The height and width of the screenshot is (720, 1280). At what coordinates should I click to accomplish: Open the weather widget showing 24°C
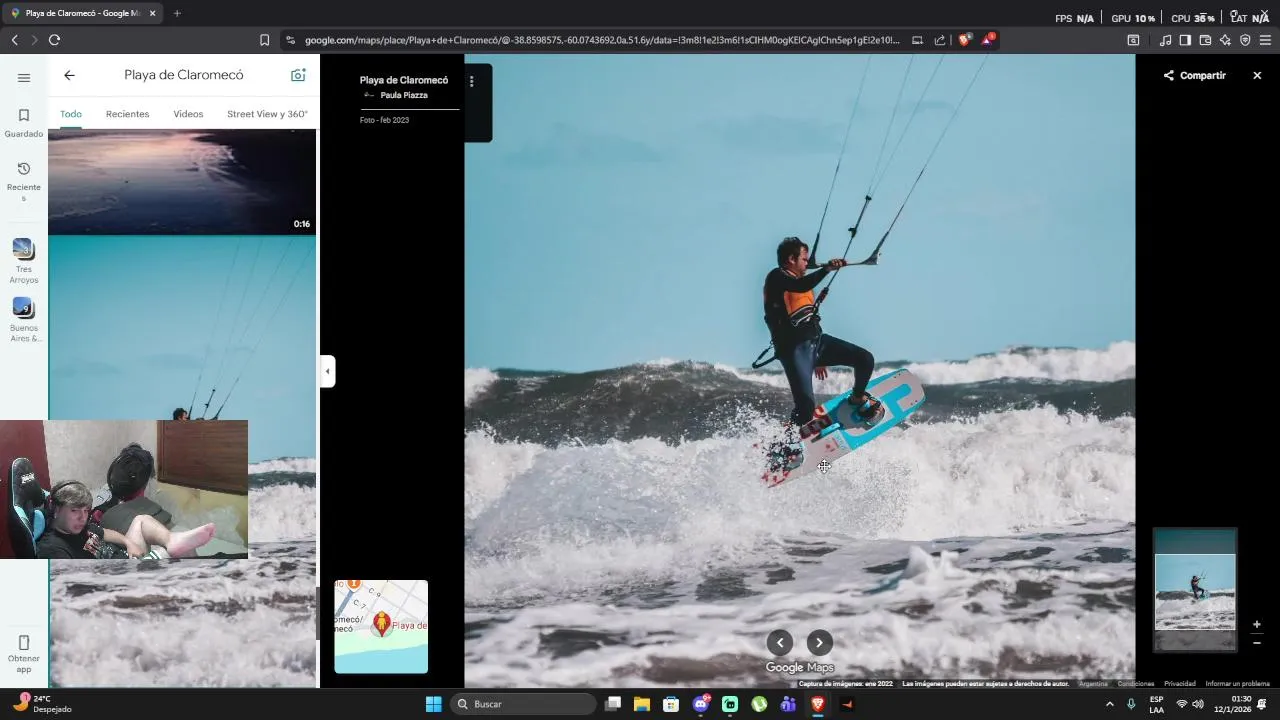[x=44, y=704]
